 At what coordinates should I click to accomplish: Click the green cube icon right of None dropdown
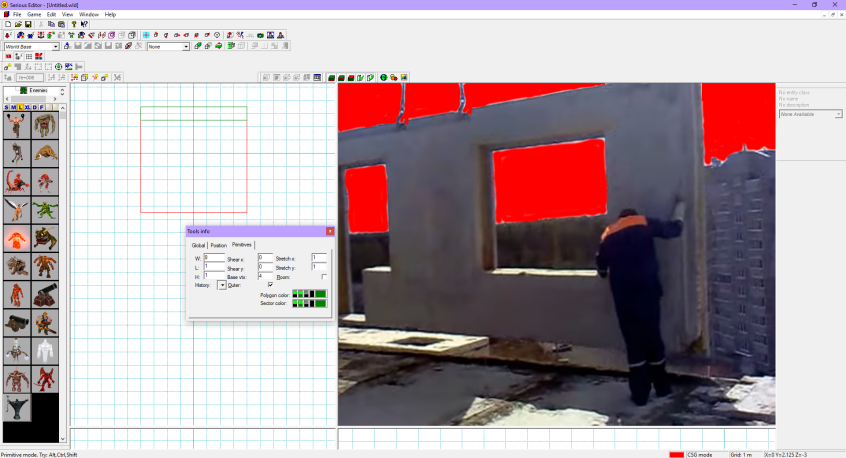(x=197, y=46)
